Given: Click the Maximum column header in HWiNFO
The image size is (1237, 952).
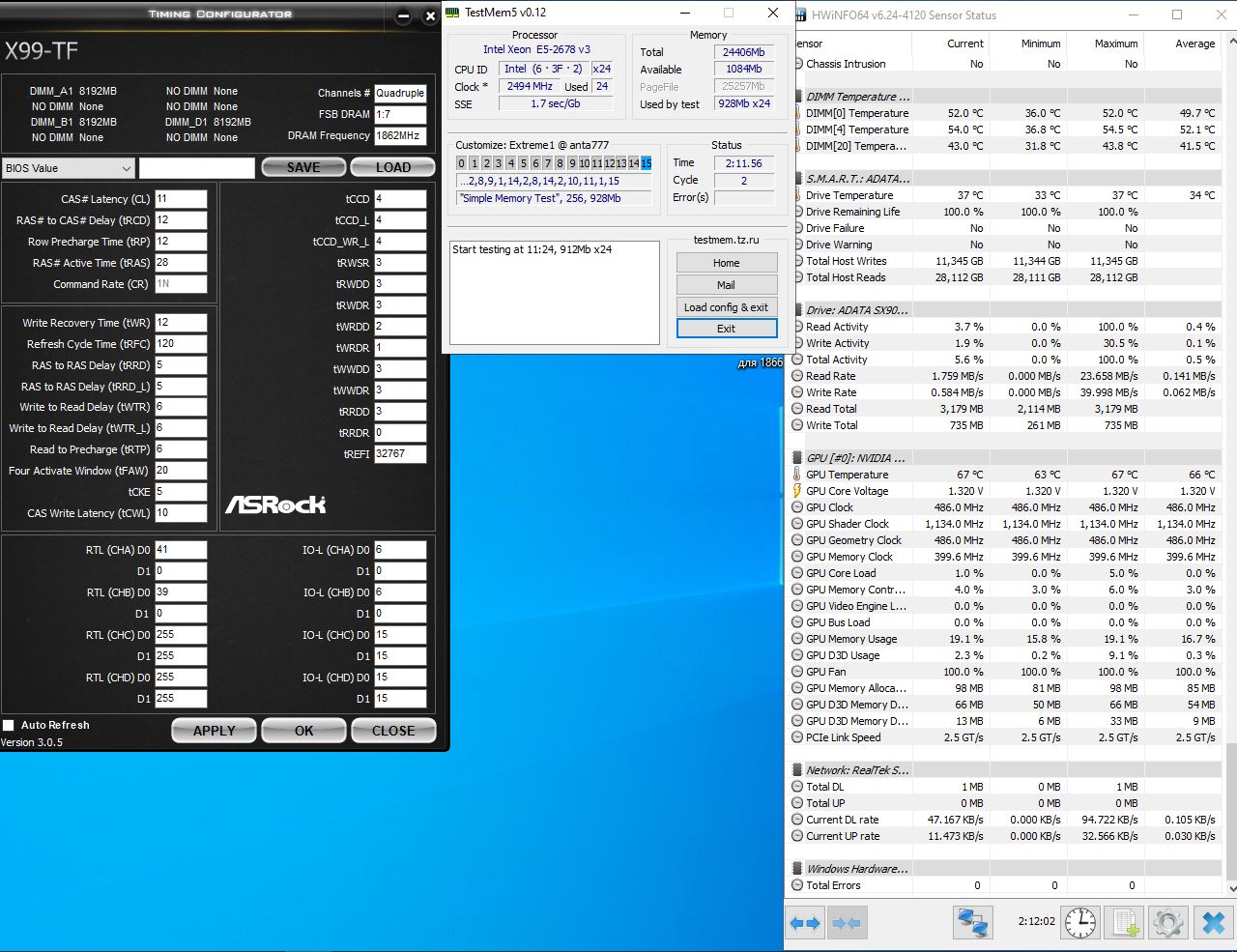Looking at the screenshot, I should [1116, 43].
